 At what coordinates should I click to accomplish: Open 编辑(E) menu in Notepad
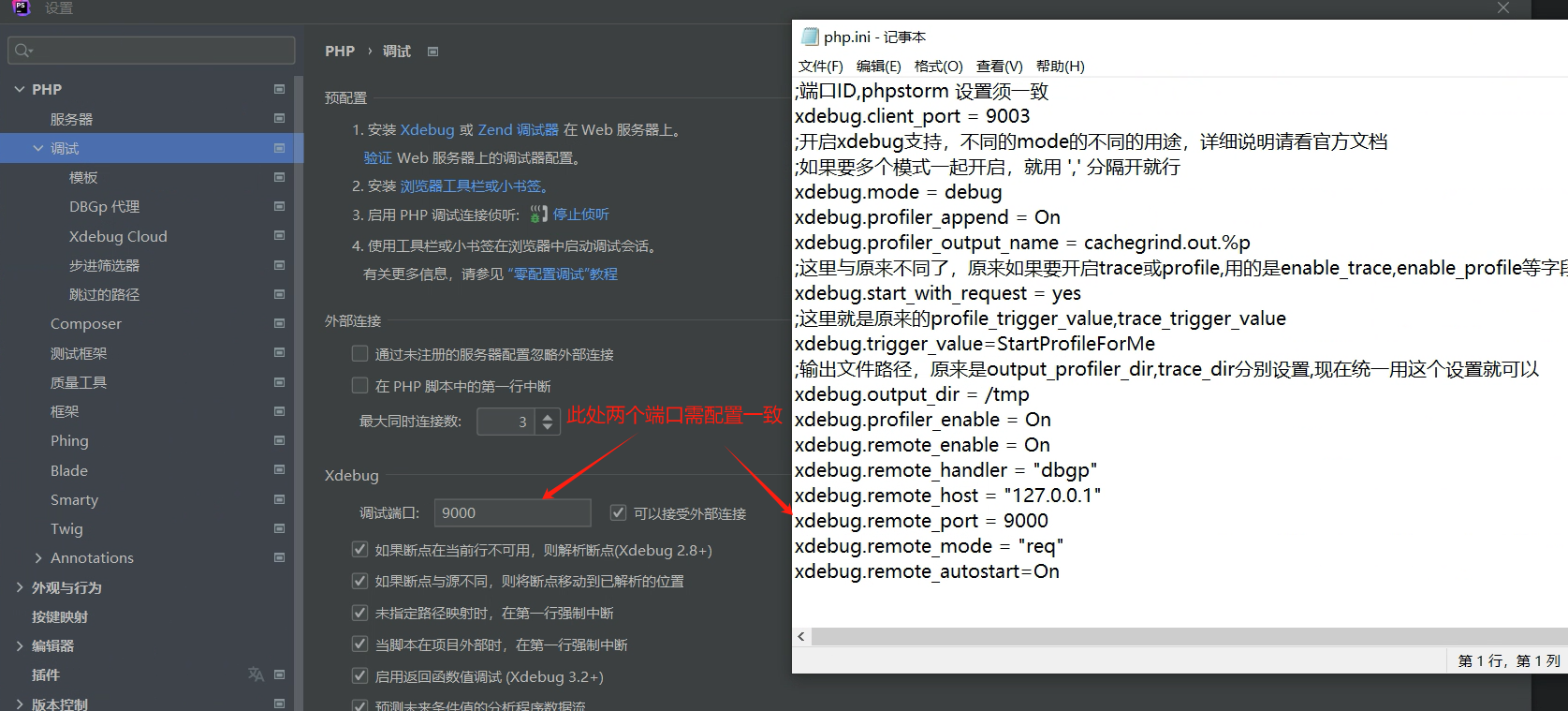(878, 67)
